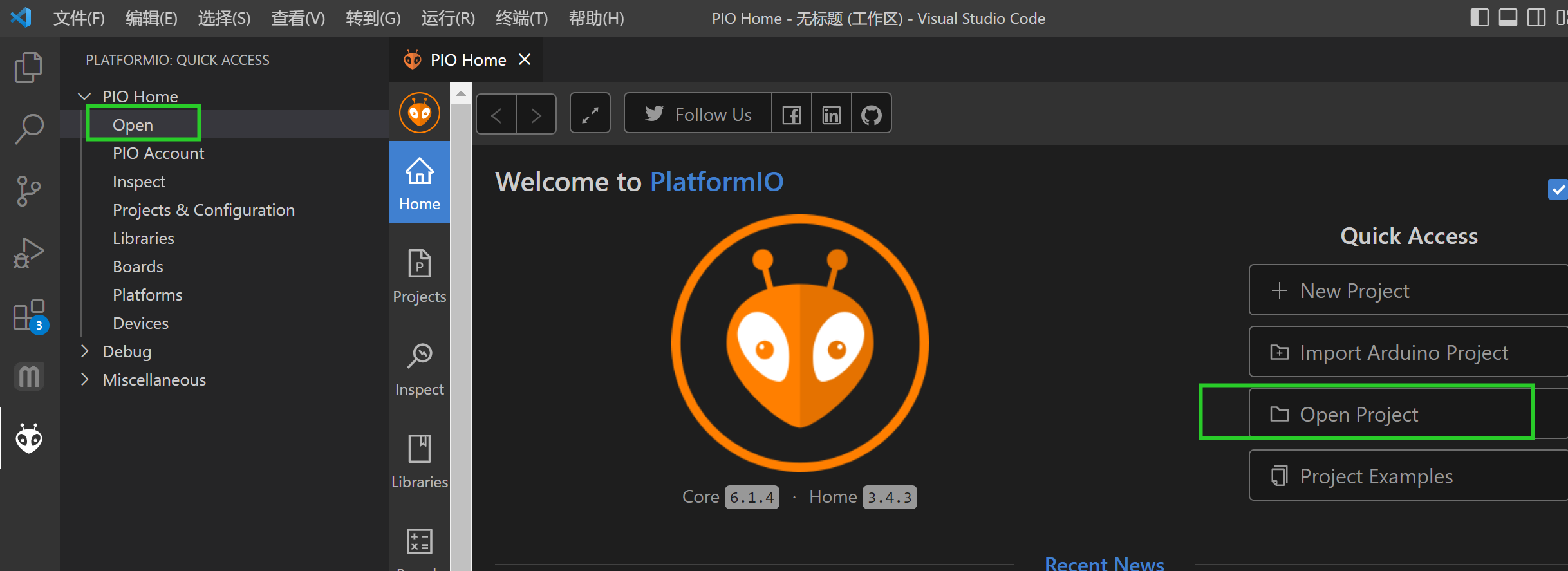Open the Search view in activity bar
Viewport: 1568px width, 571px height.
(28, 129)
